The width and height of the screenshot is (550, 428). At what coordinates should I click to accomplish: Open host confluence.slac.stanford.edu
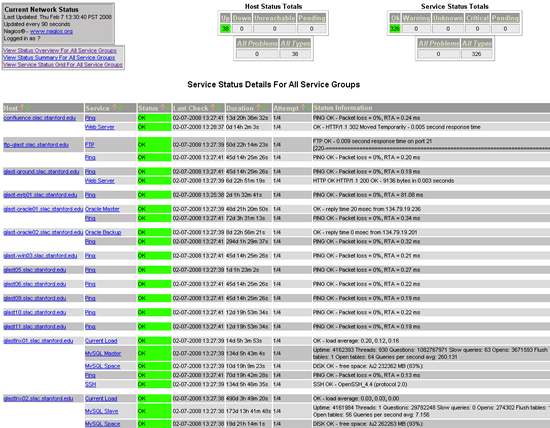click(x=40, y=118)
